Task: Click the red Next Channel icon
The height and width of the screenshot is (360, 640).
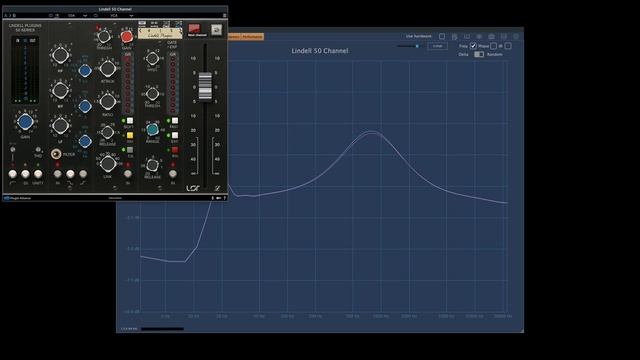Action: [x=195, y=29]
